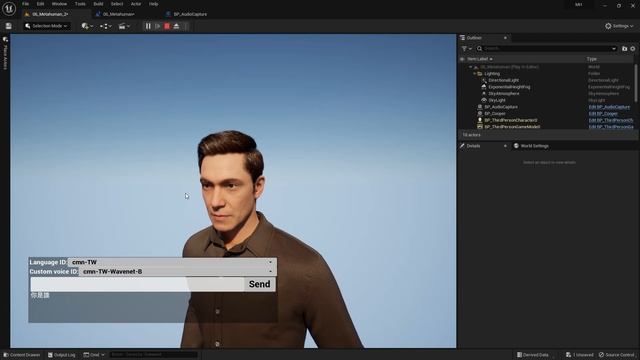The width and height of the screenshot is (640, 360).
Task: Open the Build menu
Action: 98,4
